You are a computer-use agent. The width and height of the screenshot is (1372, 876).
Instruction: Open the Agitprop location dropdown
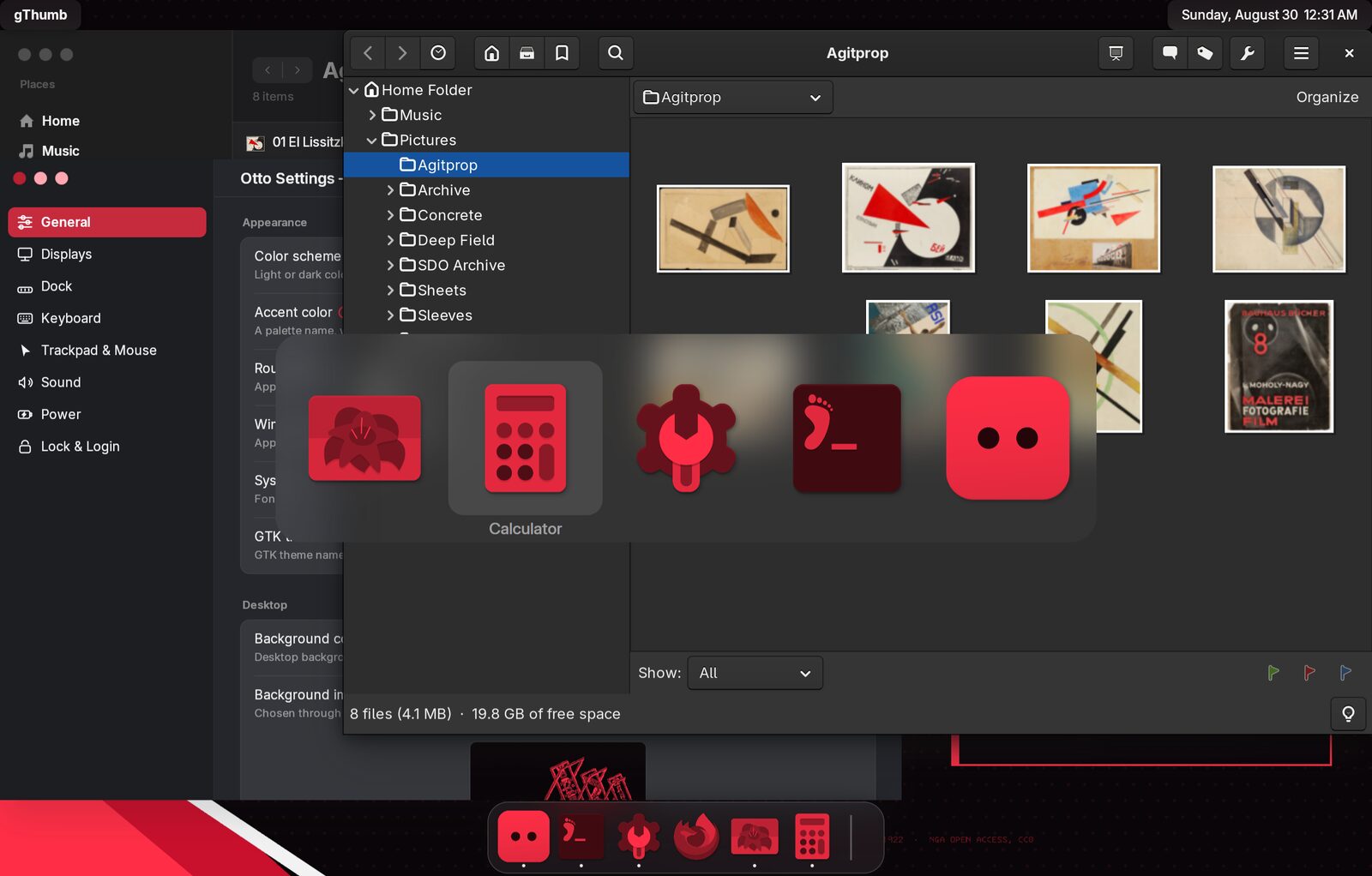click(x=733, y=98)
